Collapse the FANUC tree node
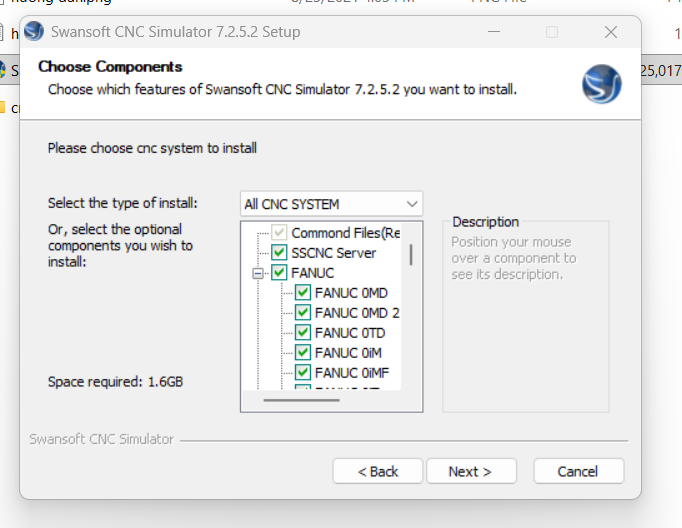The height and width of the screenshot is (528, 682). (x=258, y=273)
